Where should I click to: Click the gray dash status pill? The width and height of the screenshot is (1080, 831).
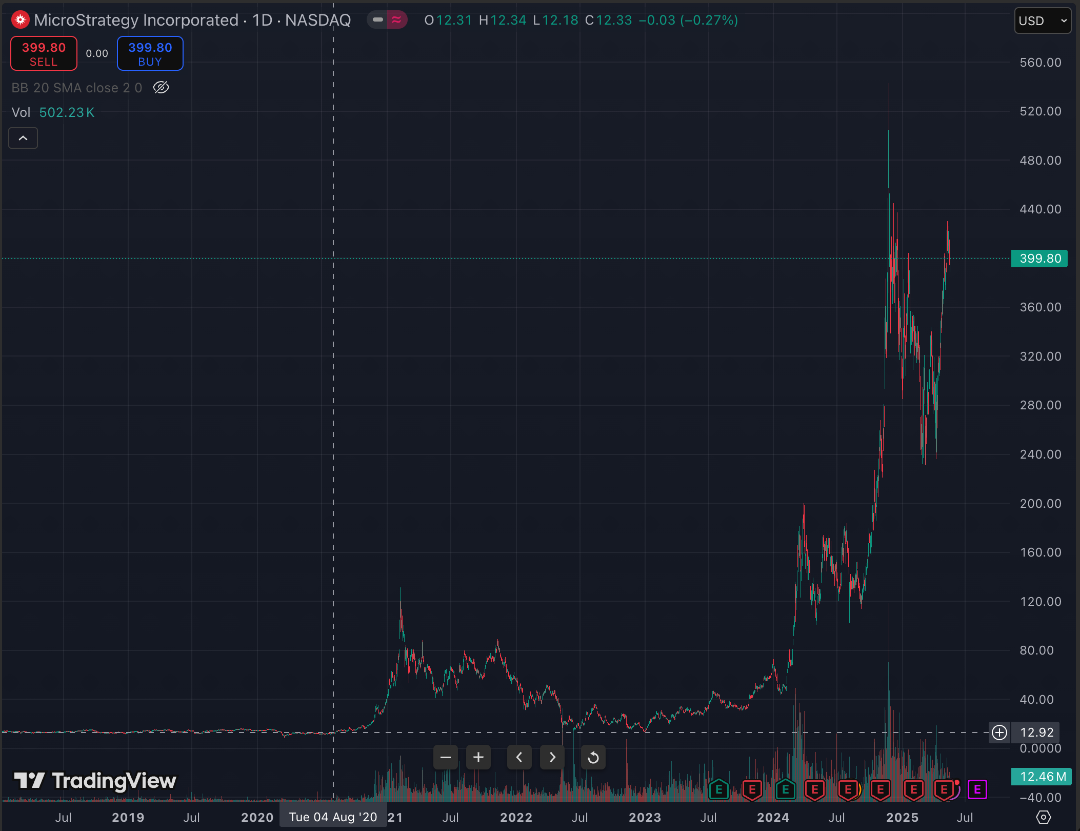[377, 20]
